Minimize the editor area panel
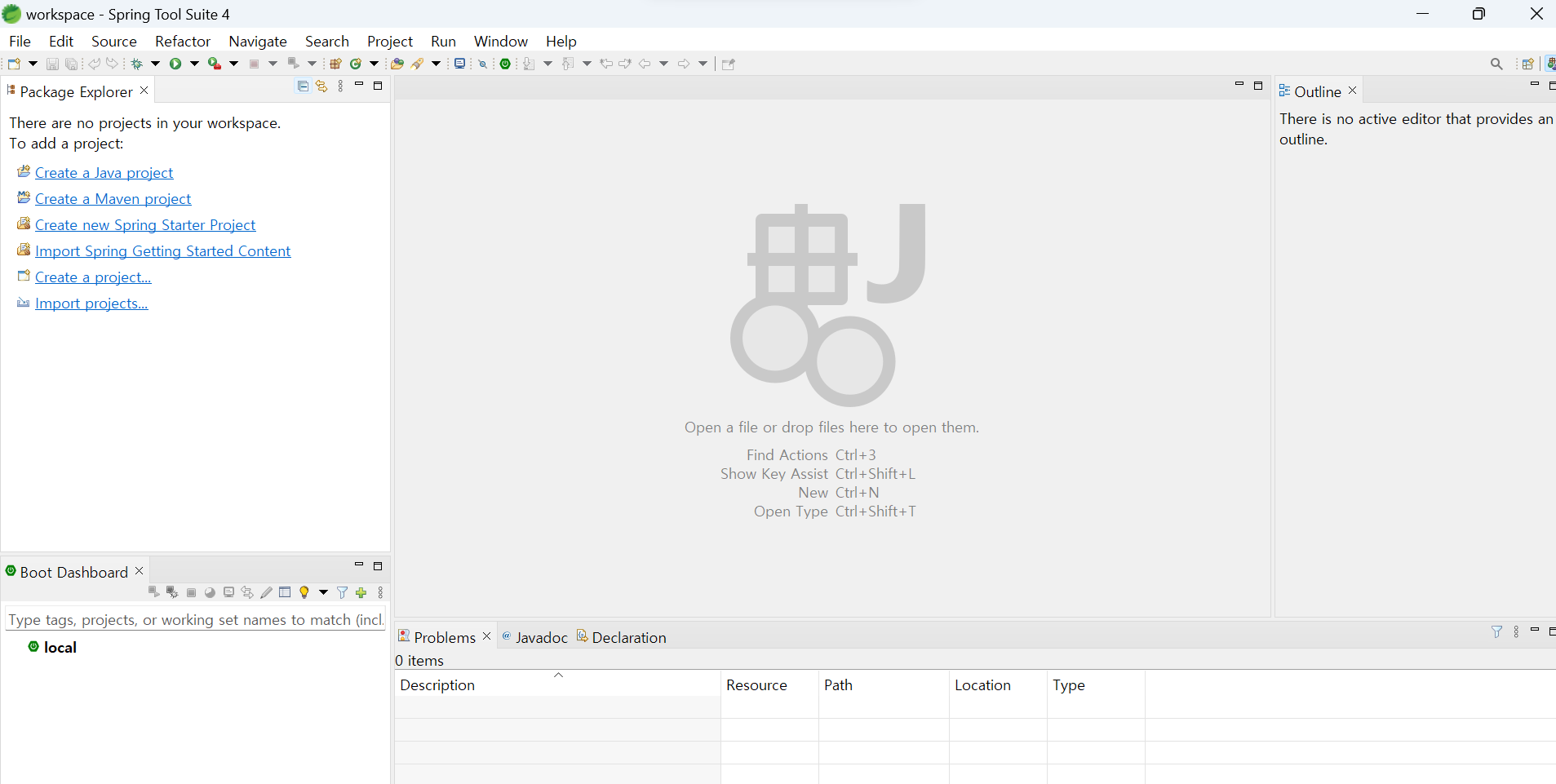 (1239, 85)
